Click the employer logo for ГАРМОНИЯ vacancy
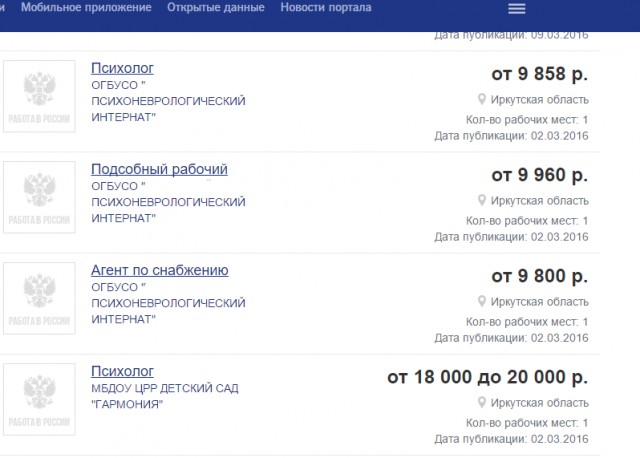 pos(39,399)
